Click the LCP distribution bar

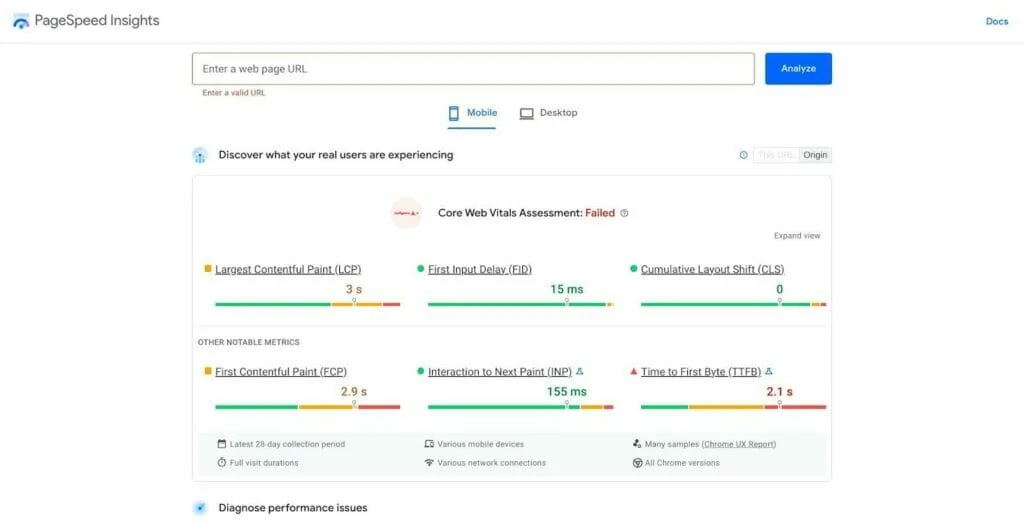308,304
